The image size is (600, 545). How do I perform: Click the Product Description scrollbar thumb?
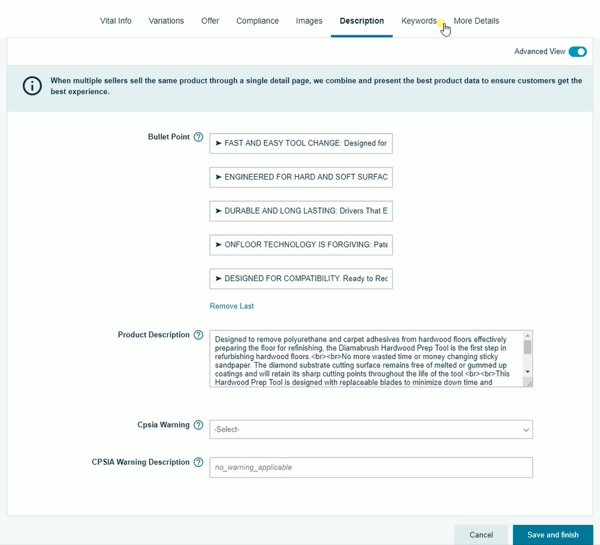[x=528, y=347]
